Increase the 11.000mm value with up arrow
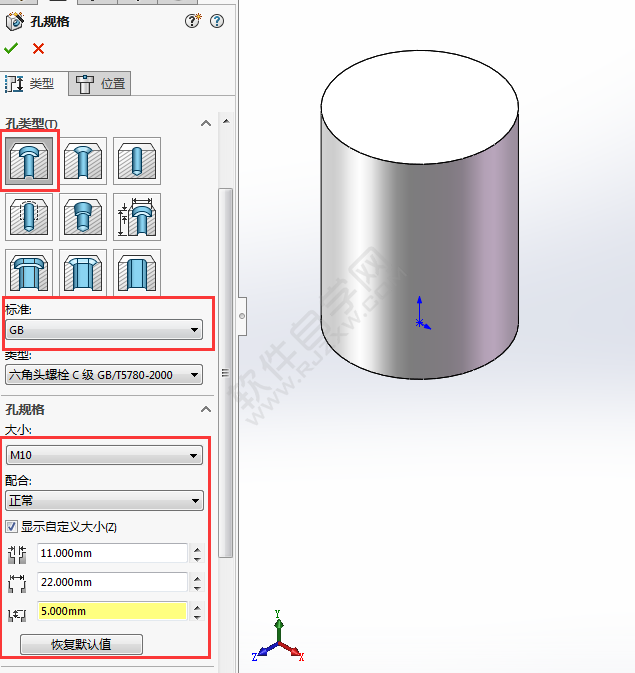The width and height of the screenshot is (635, 673). click(197, 549)
